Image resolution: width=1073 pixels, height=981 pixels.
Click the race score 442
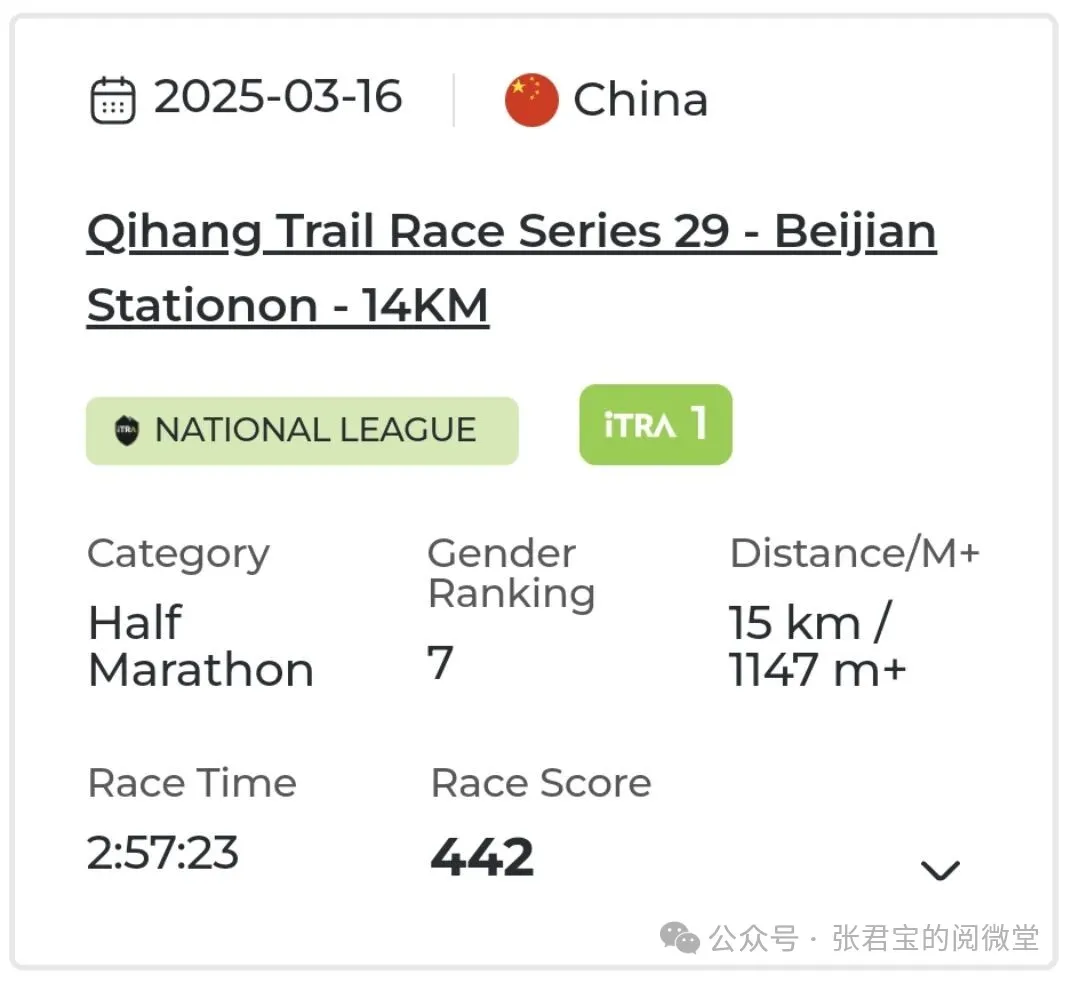pyautogui.click(x=482, y=857)
